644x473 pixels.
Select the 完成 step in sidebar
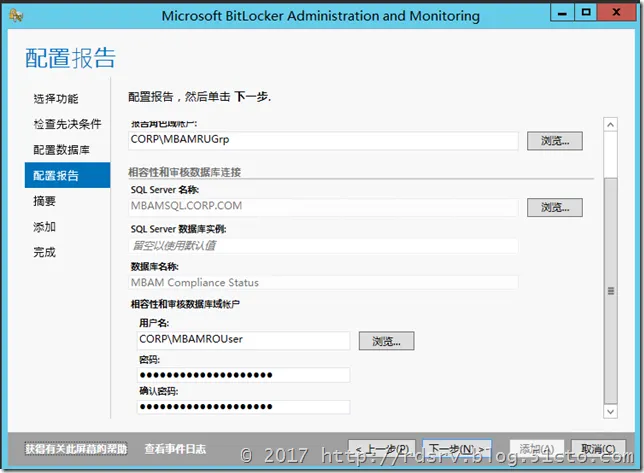pos(44,252)
